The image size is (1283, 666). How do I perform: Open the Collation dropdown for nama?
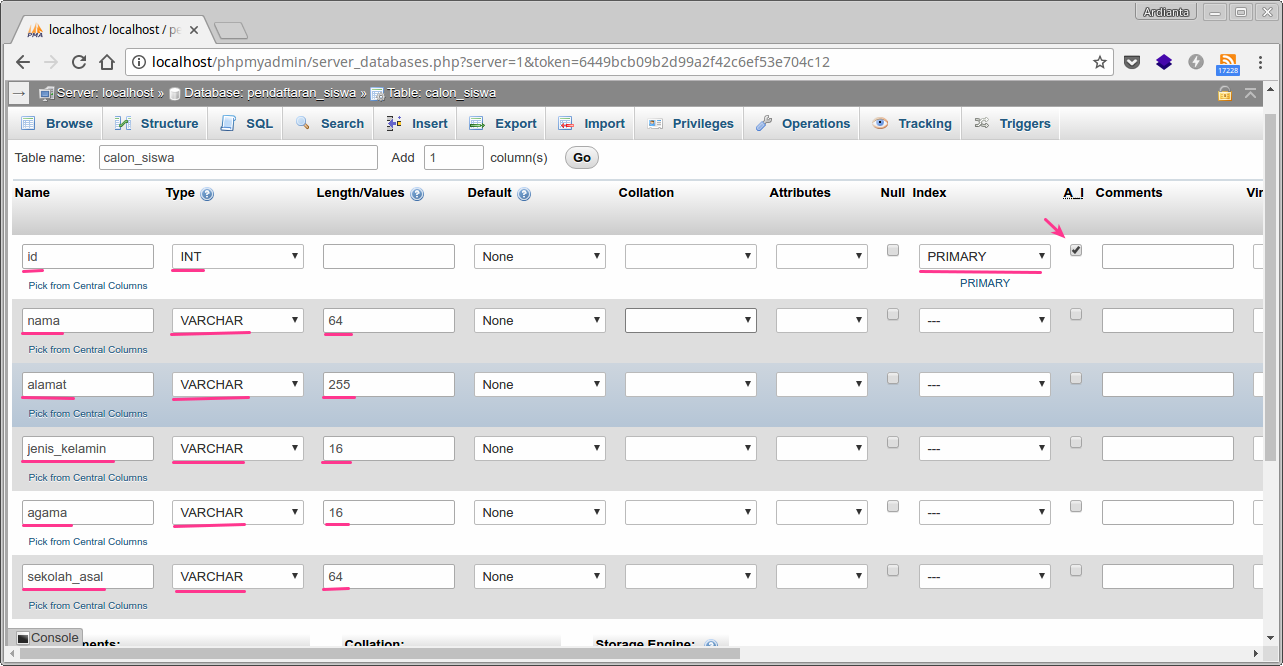[690, 321]
